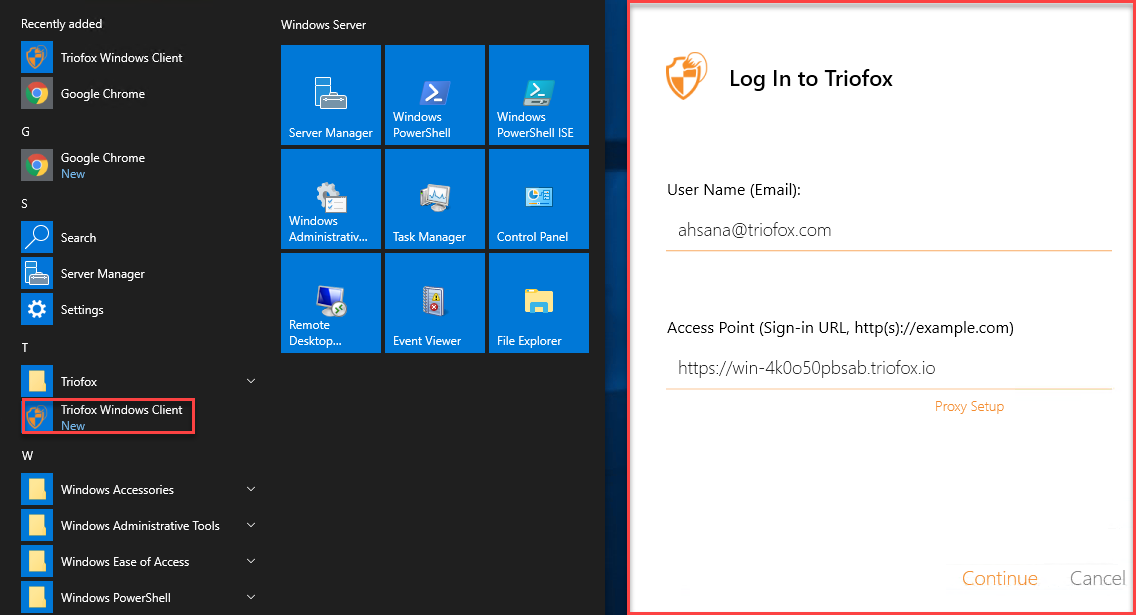Open the Proxy Setup link
This screenshot has width=1136, height=615.
pyautogui.click(x=969, y=406)
